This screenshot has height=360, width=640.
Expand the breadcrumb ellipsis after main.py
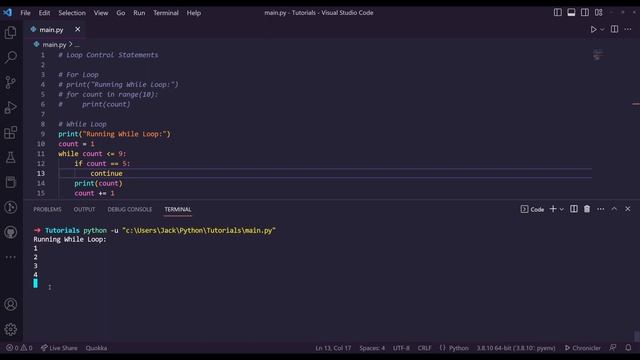coord(77,45)
